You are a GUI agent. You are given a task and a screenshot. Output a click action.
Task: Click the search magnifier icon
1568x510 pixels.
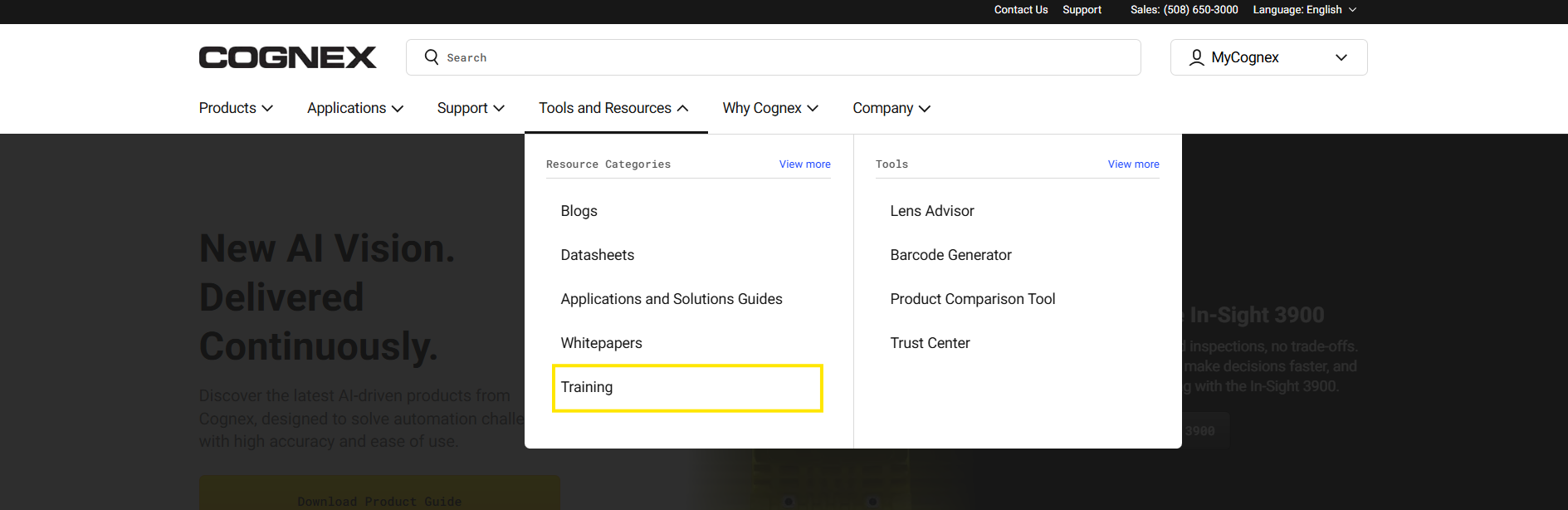pyautogui.click(x=432, y=57)
